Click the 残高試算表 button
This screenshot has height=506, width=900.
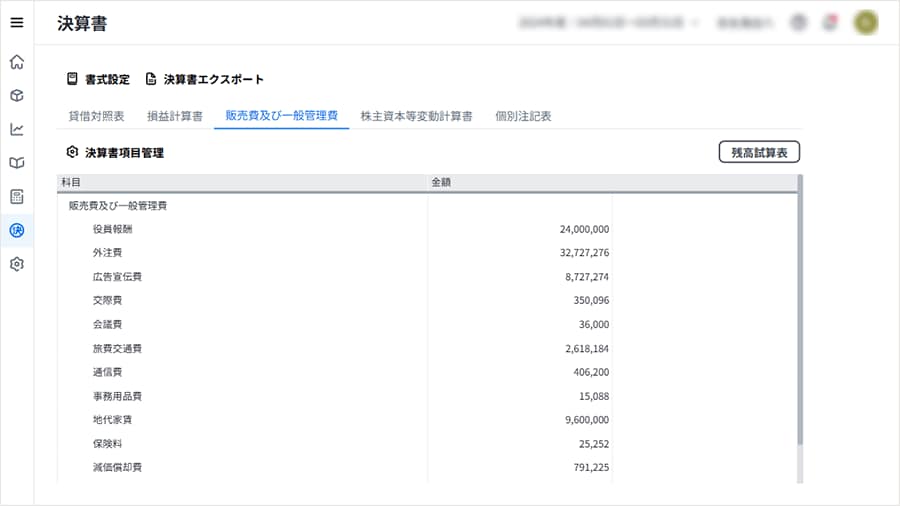tap(759, 152)
